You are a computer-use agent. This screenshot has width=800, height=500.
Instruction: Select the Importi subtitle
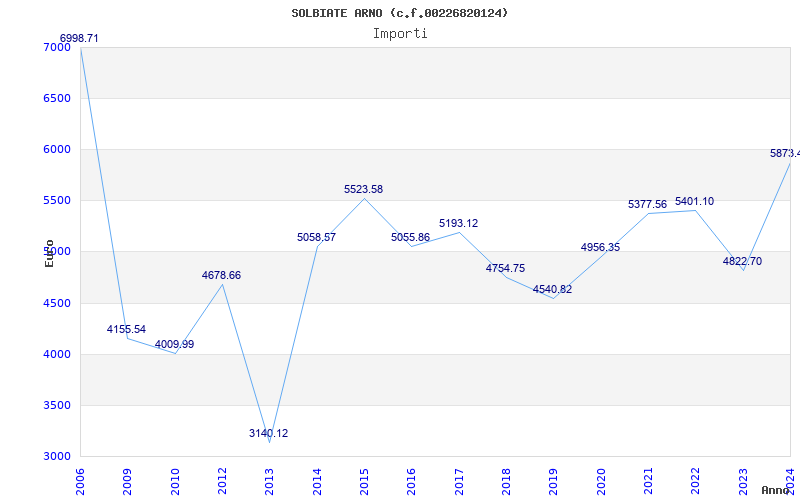[400, 34]
